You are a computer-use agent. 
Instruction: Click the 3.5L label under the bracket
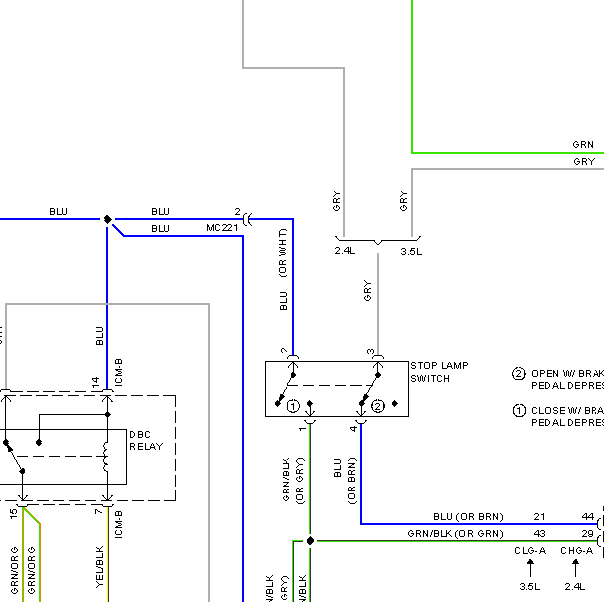411,252
